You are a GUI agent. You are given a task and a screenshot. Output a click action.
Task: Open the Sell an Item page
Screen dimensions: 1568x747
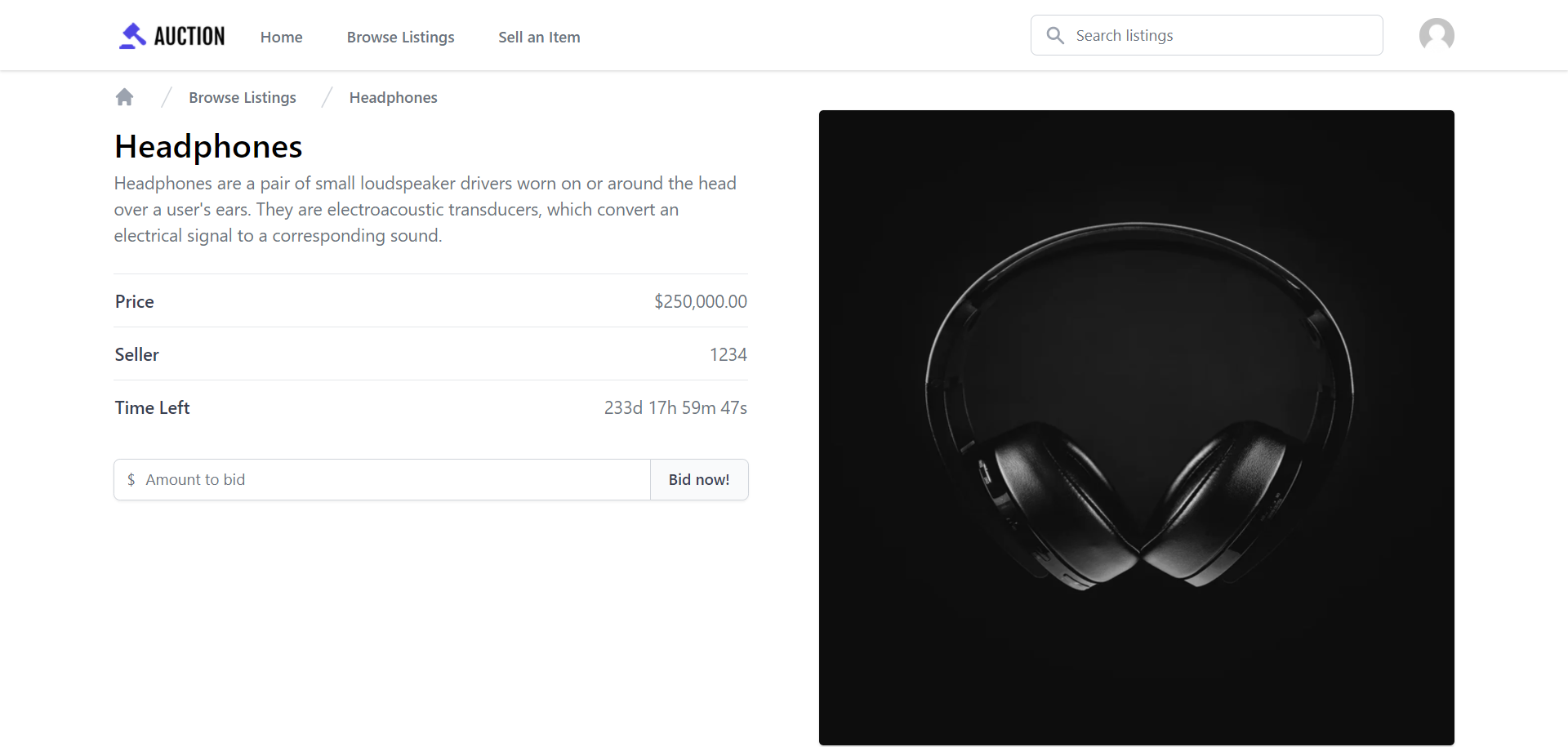pyautogui.click(x=539, y=38)
